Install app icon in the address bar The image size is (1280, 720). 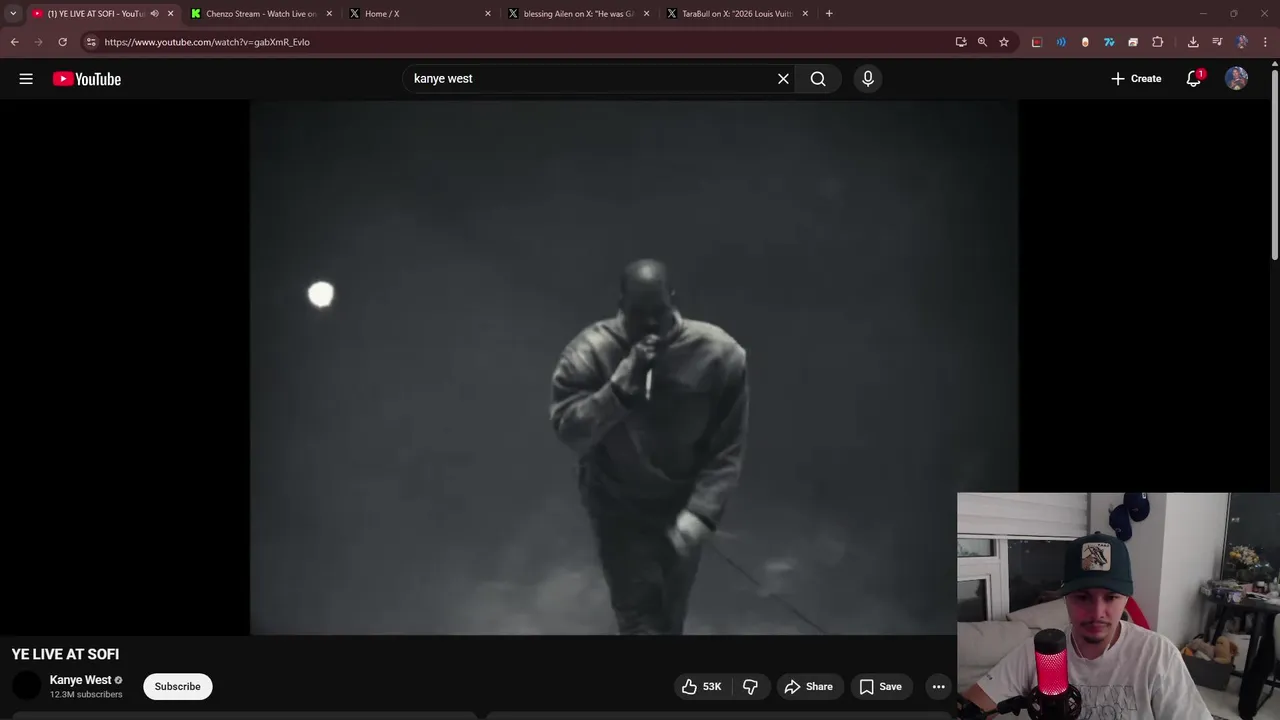pyautogui.click(x=961, y=42)
